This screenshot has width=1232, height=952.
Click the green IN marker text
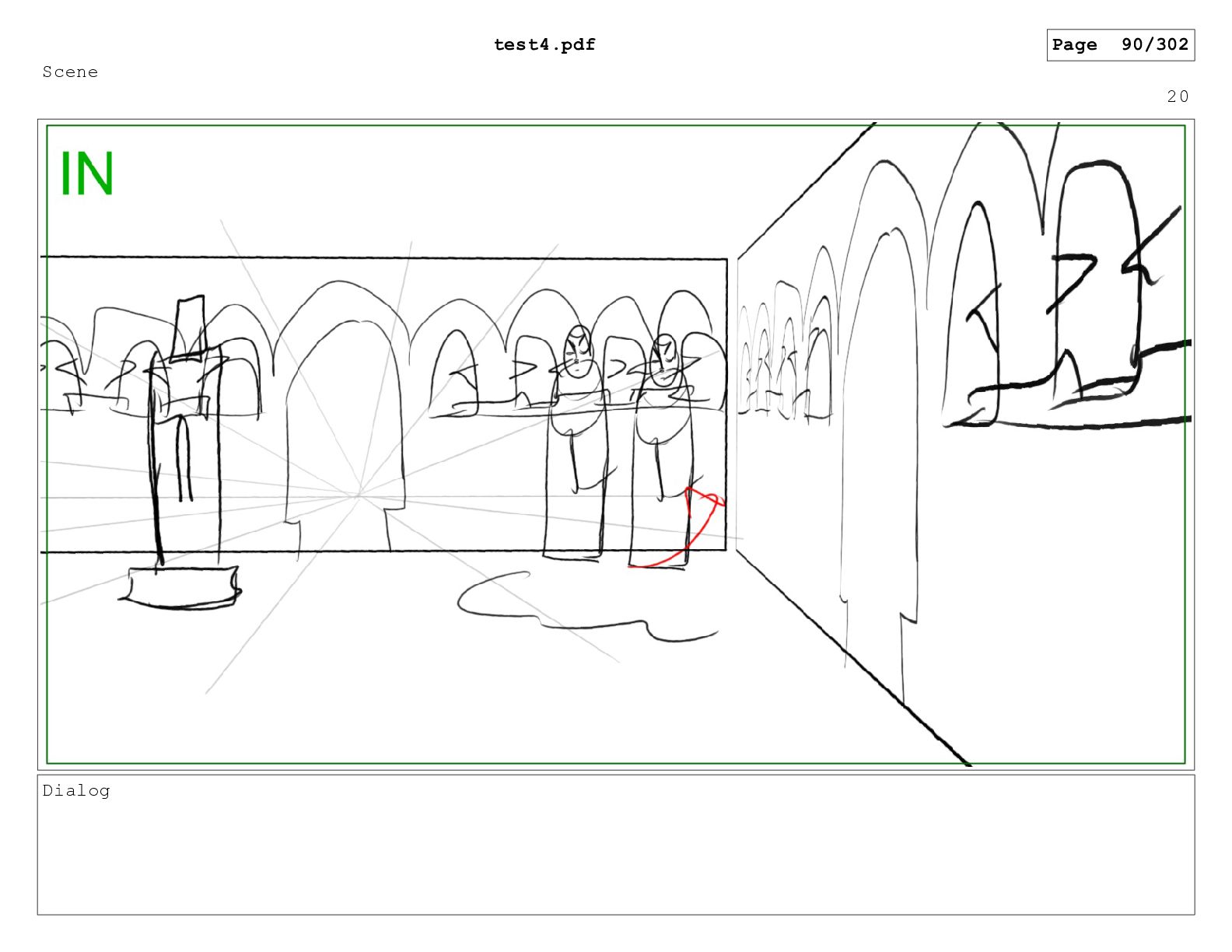[x=87, y=173]
